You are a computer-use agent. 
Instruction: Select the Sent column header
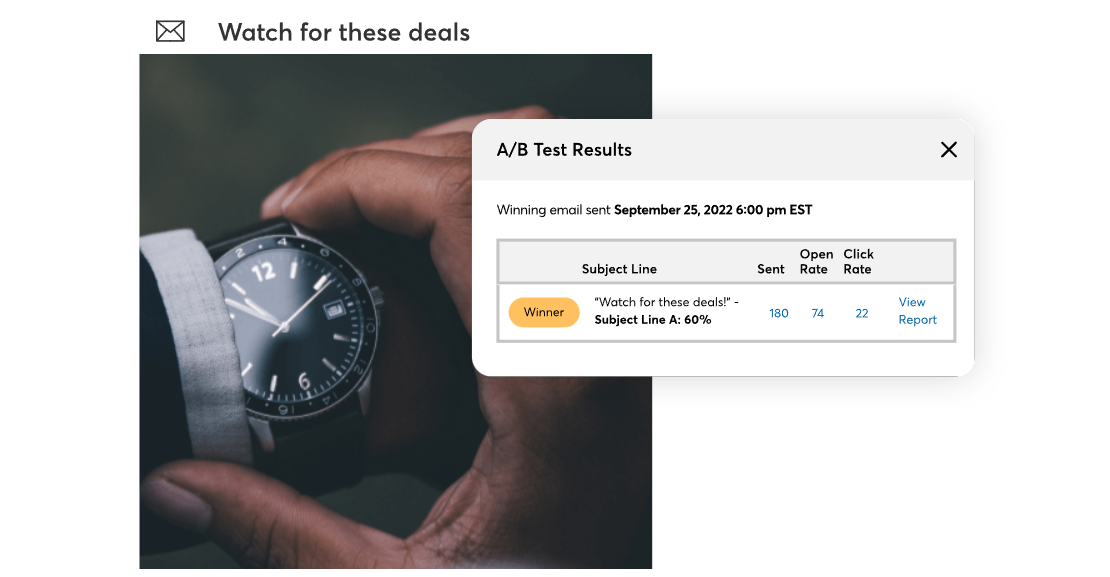point(771,269)
